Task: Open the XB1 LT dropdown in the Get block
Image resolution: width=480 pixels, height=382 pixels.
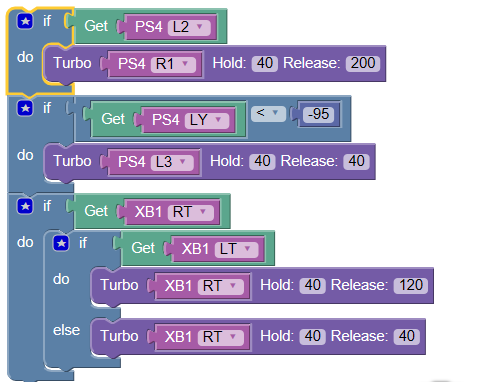Action: (x=236, y=249)
